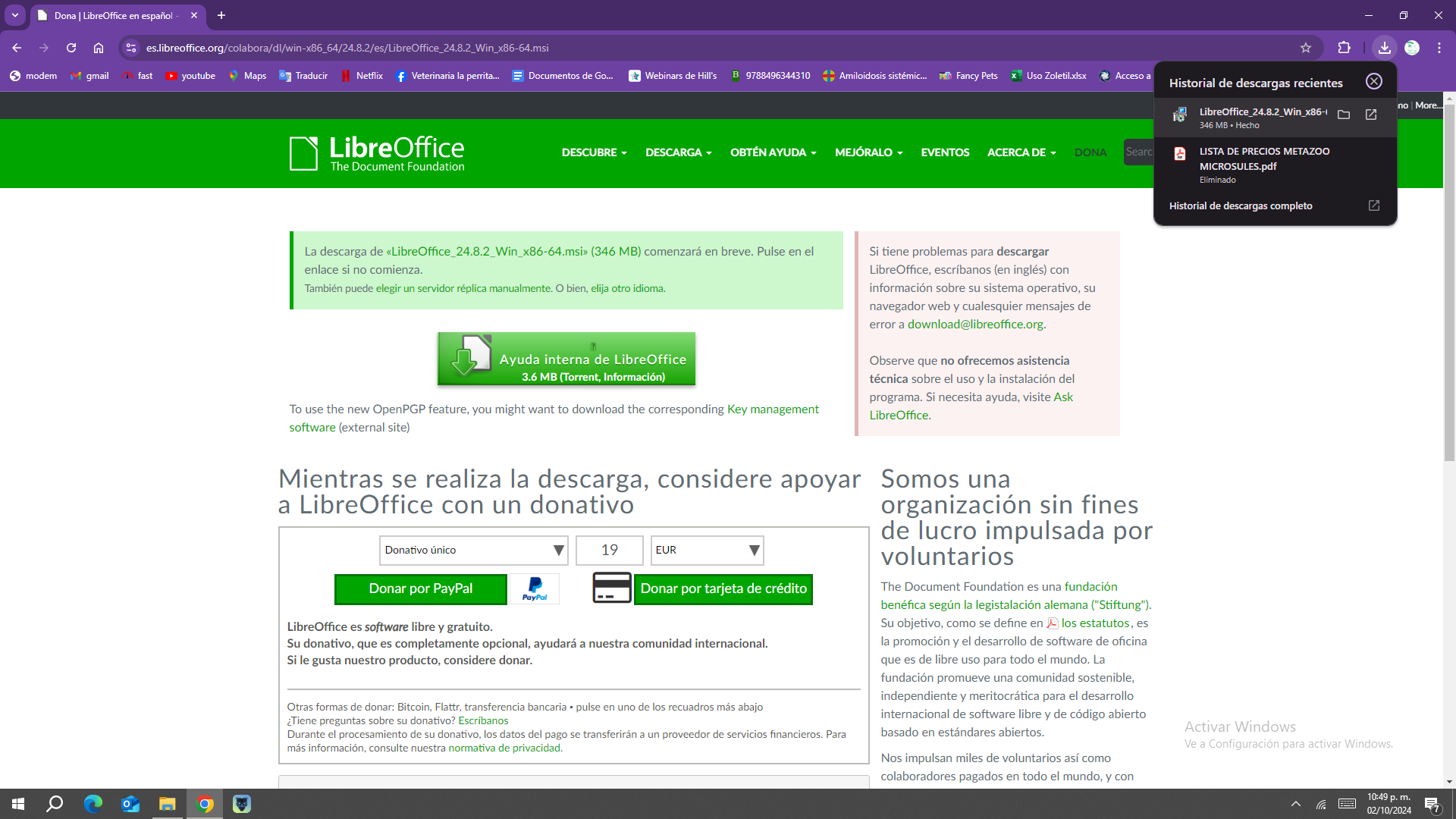Click the donation amount field
Viewport: 1456px width, 819px height.
pyautogui.click(x=609, y=550)
